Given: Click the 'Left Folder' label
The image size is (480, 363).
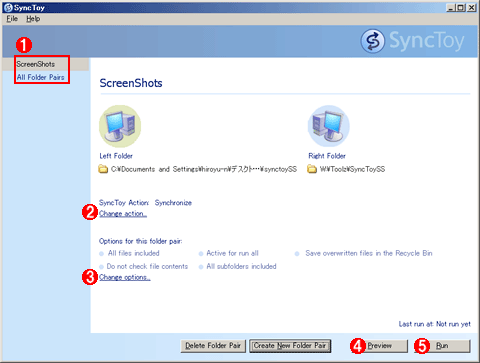Looking at the screenshot, I should 116,156.
